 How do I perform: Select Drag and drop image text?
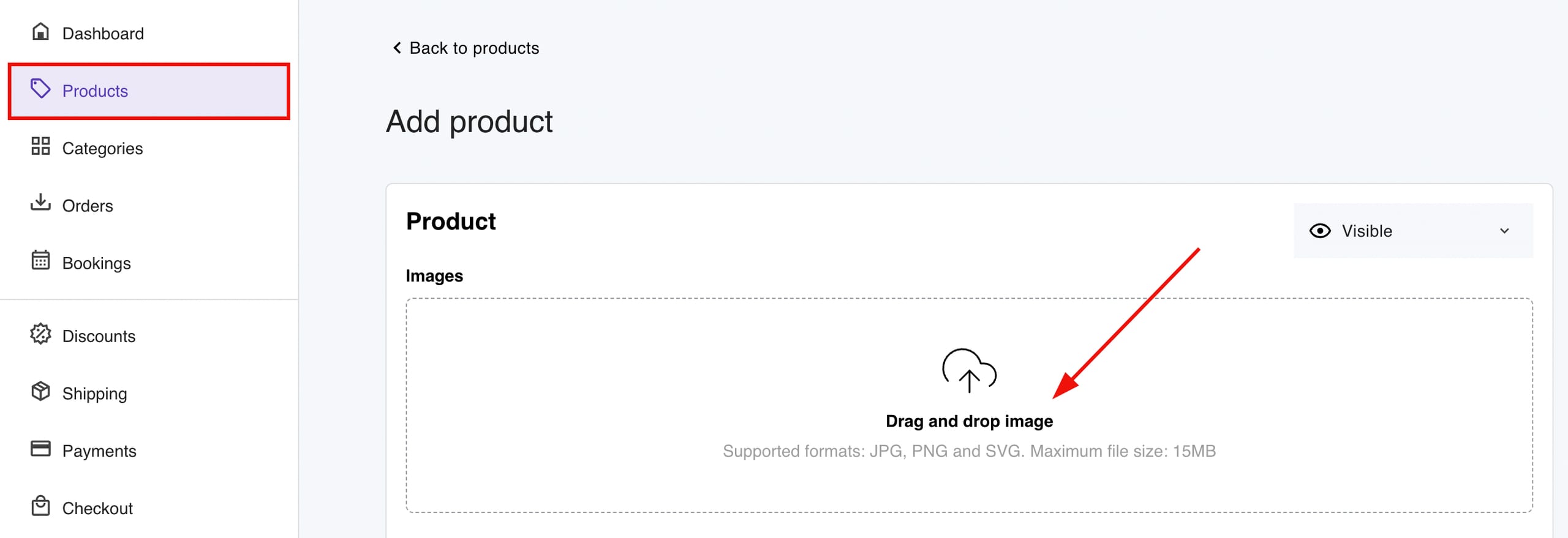point(969,421)
